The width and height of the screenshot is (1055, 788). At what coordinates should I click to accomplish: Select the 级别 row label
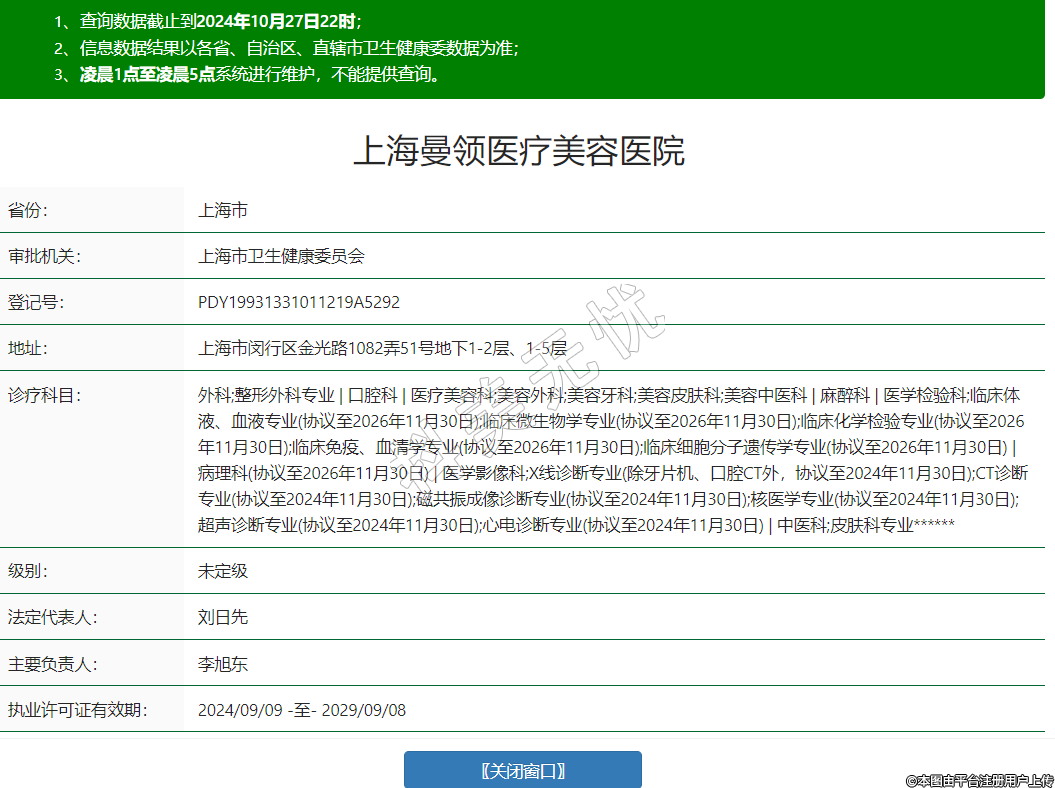click(28, 571)
